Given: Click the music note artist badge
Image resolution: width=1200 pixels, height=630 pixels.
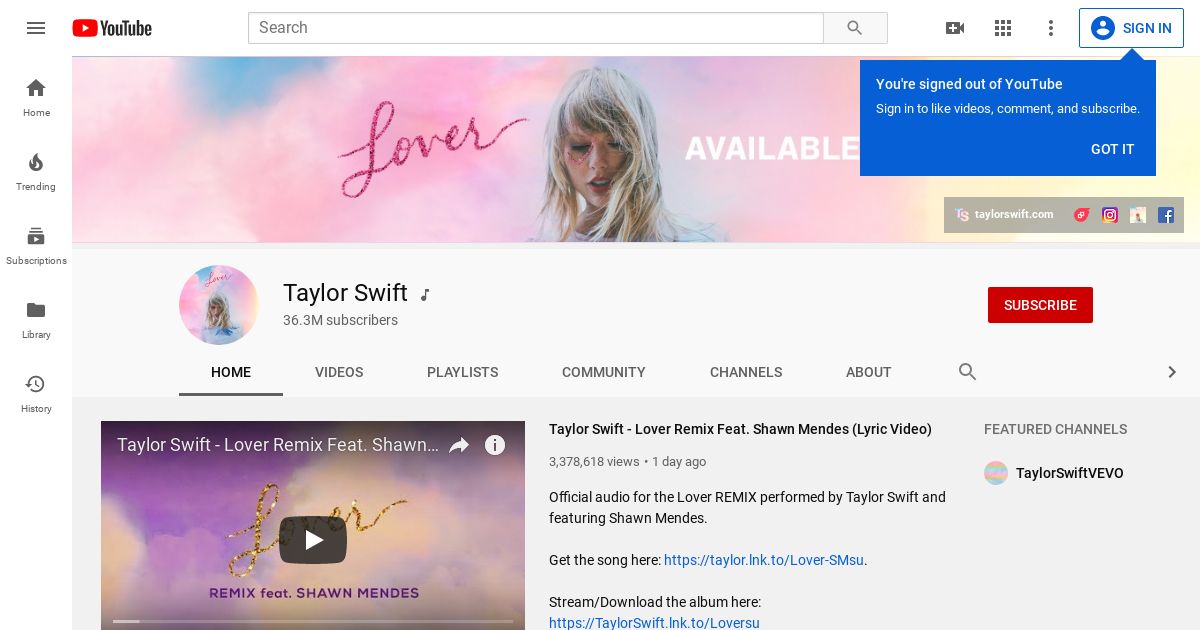Looking at the screenshot, I should [x=425, y=294].
